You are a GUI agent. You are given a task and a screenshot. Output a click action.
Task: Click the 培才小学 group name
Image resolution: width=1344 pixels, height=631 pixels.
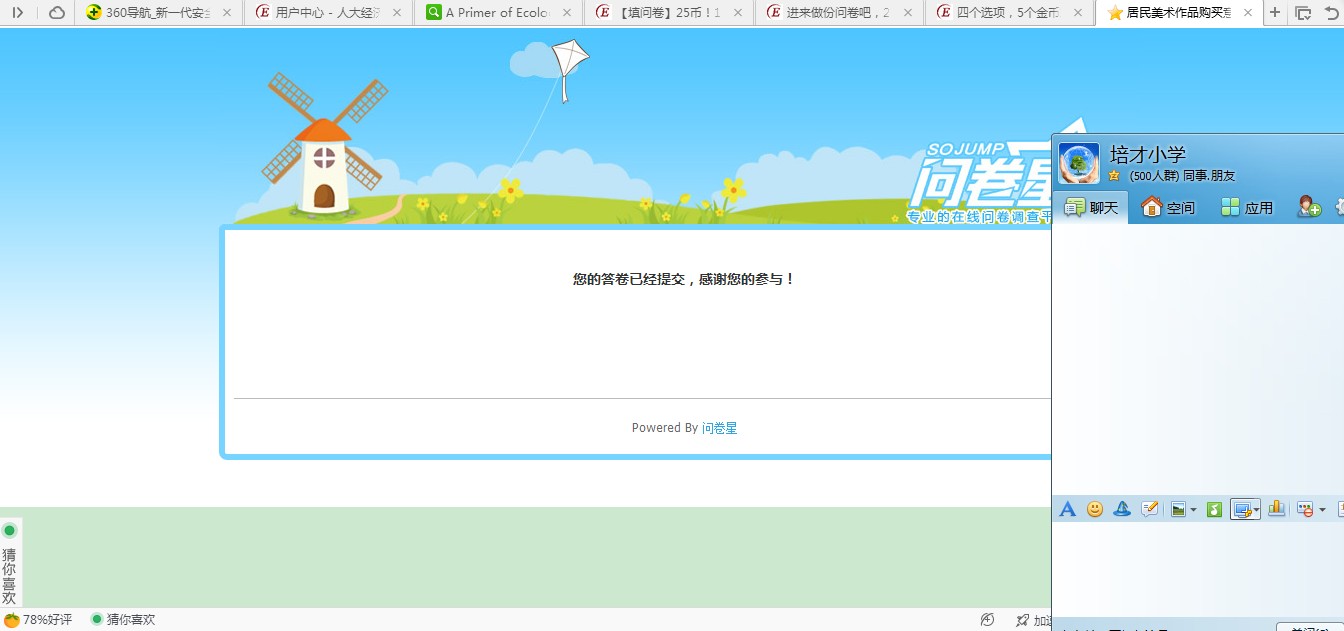(x=1148, y=154)
